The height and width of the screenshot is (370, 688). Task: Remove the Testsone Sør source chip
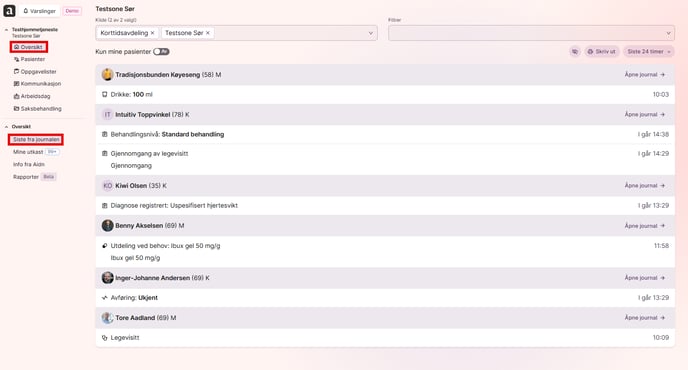pyautogui.click(x=208, y=33)
